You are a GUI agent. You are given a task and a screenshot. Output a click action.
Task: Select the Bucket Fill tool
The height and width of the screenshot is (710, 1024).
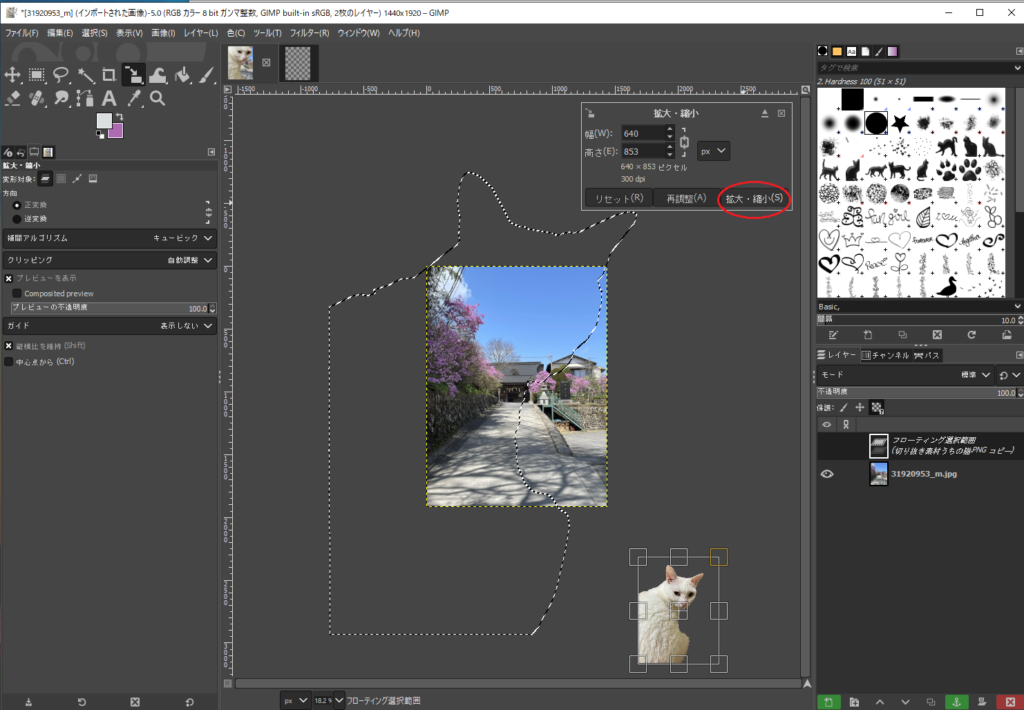pos(182,75)
